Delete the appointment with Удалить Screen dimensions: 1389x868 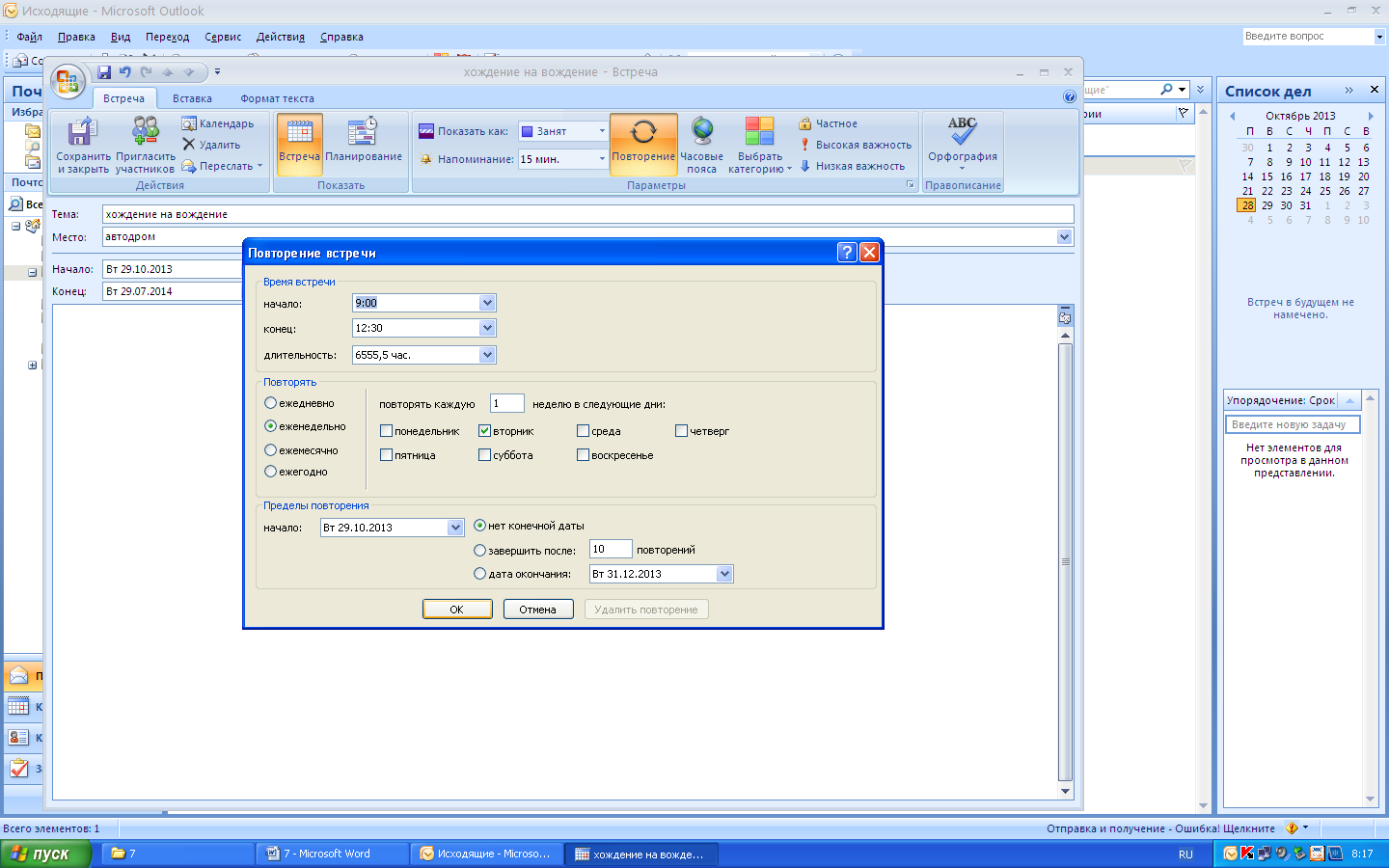(x=211, y=145)
